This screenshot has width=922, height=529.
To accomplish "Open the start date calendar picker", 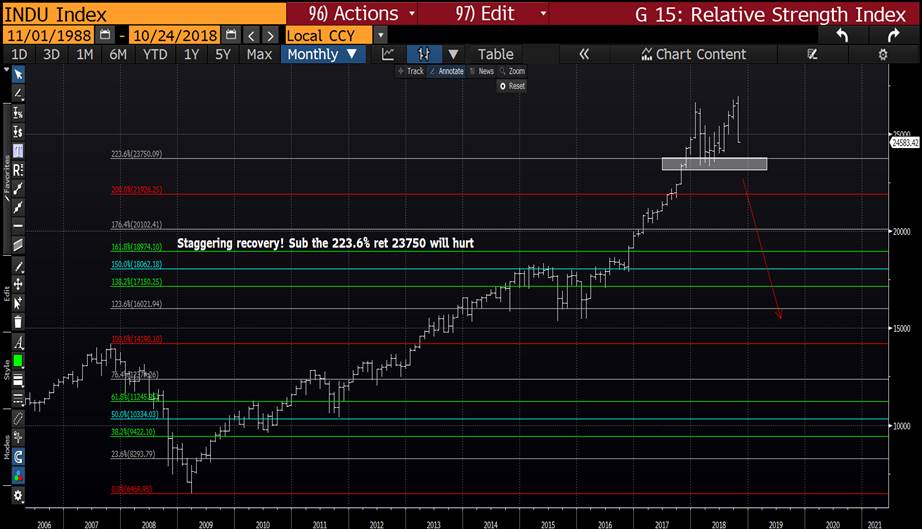I will pos(105,35).
